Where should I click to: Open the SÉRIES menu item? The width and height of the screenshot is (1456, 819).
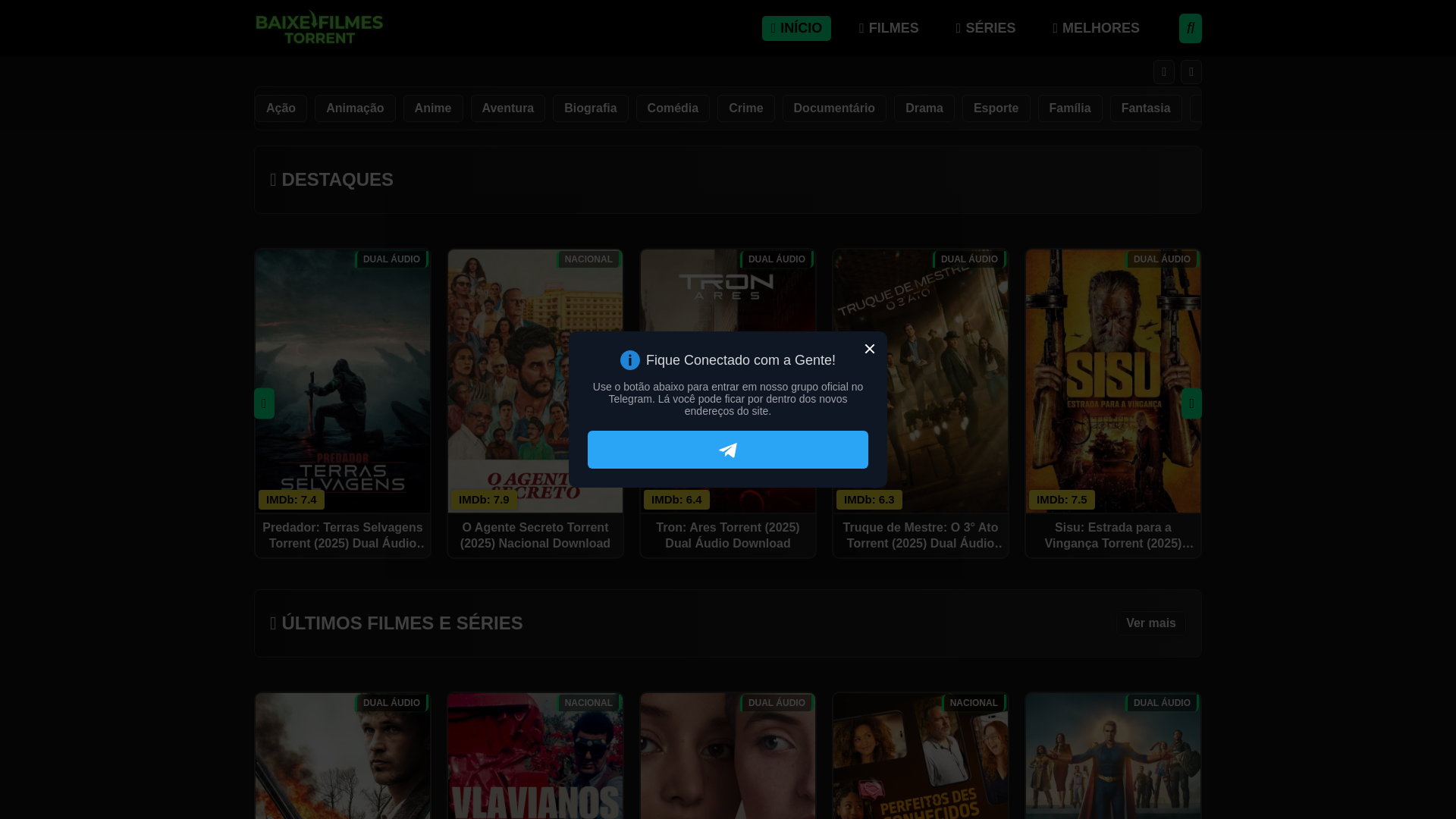tap(985, 28)
